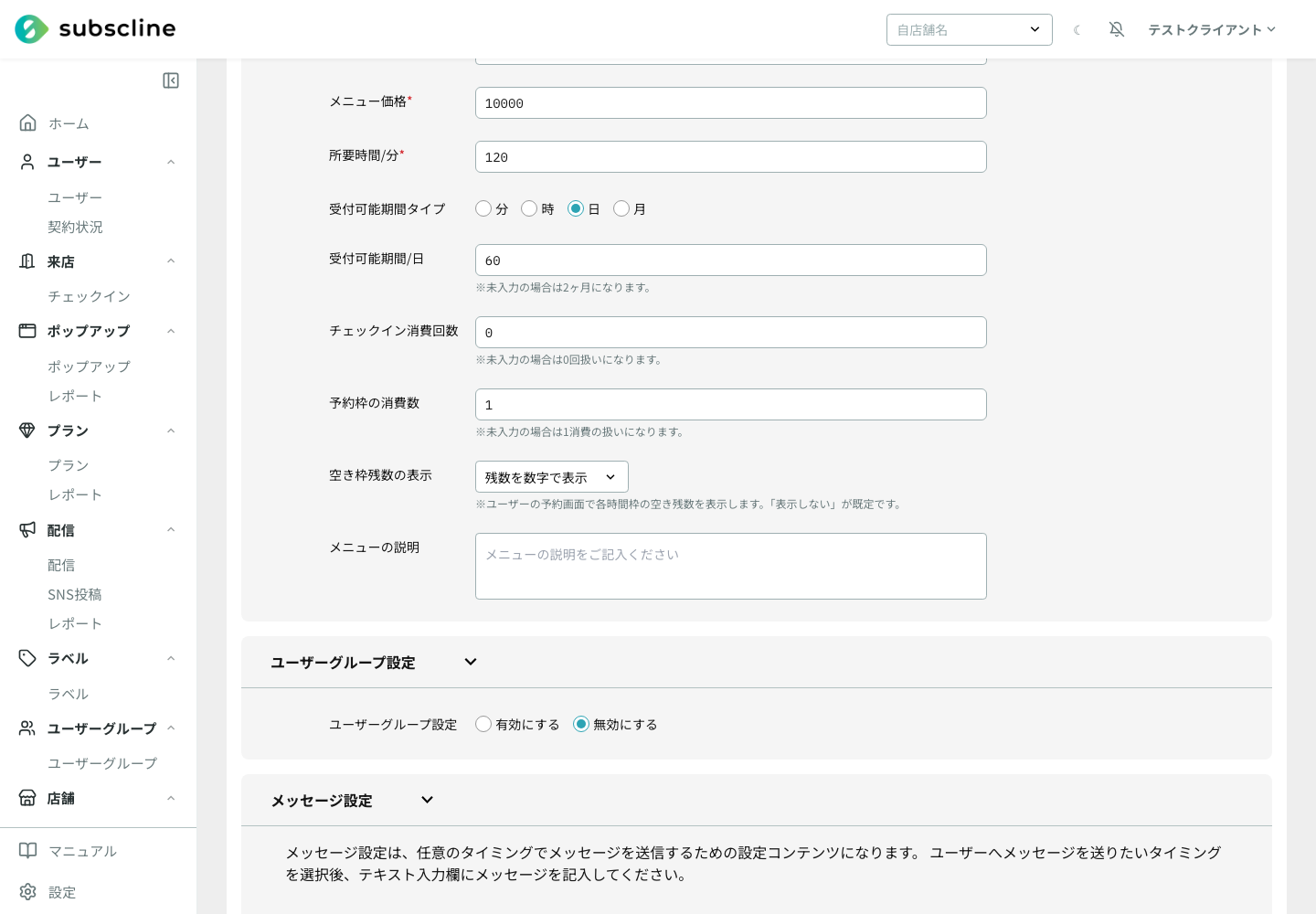Collapse メッセージ設定 section chevron
1316x914 pixels.
427,800
